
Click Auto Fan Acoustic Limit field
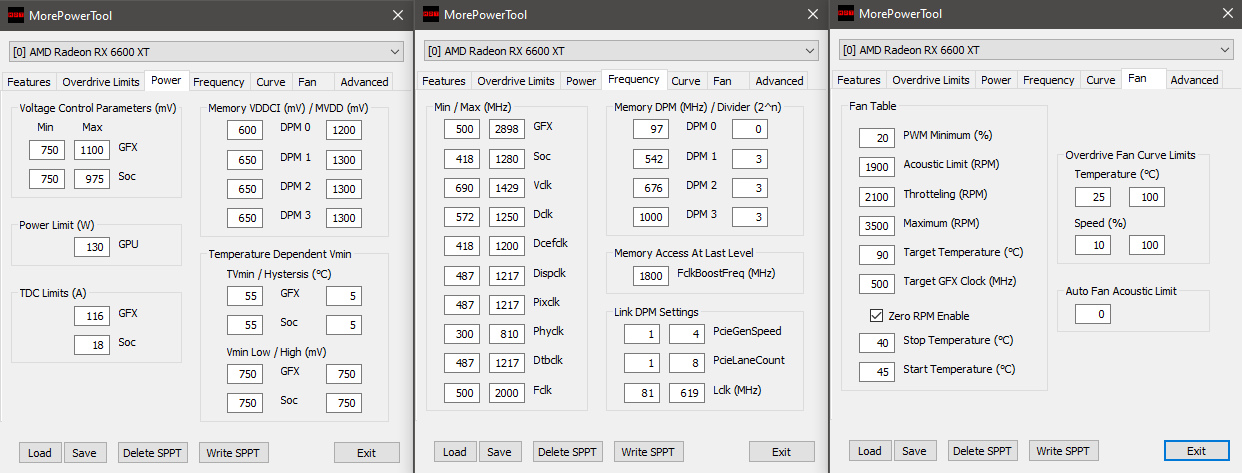click(1093, 315)
